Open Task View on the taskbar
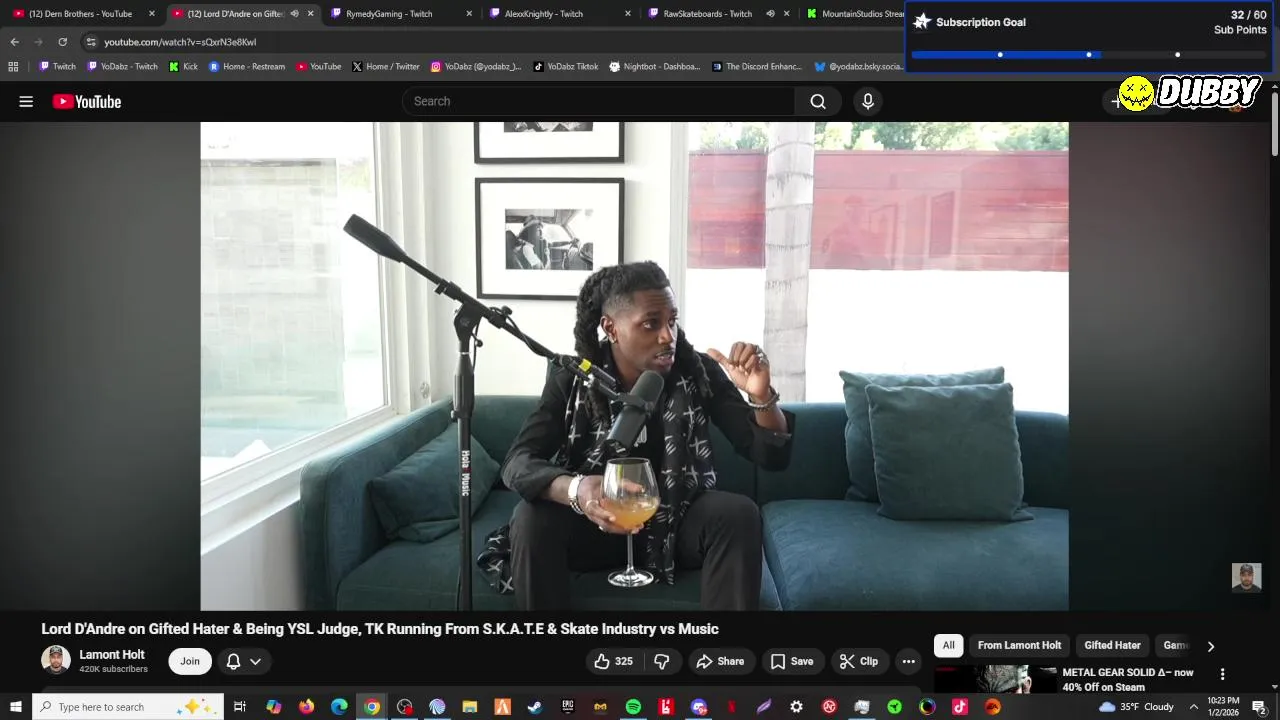Image resolution: width=1280 pixels, height=720 pixels. pos(240,707)
